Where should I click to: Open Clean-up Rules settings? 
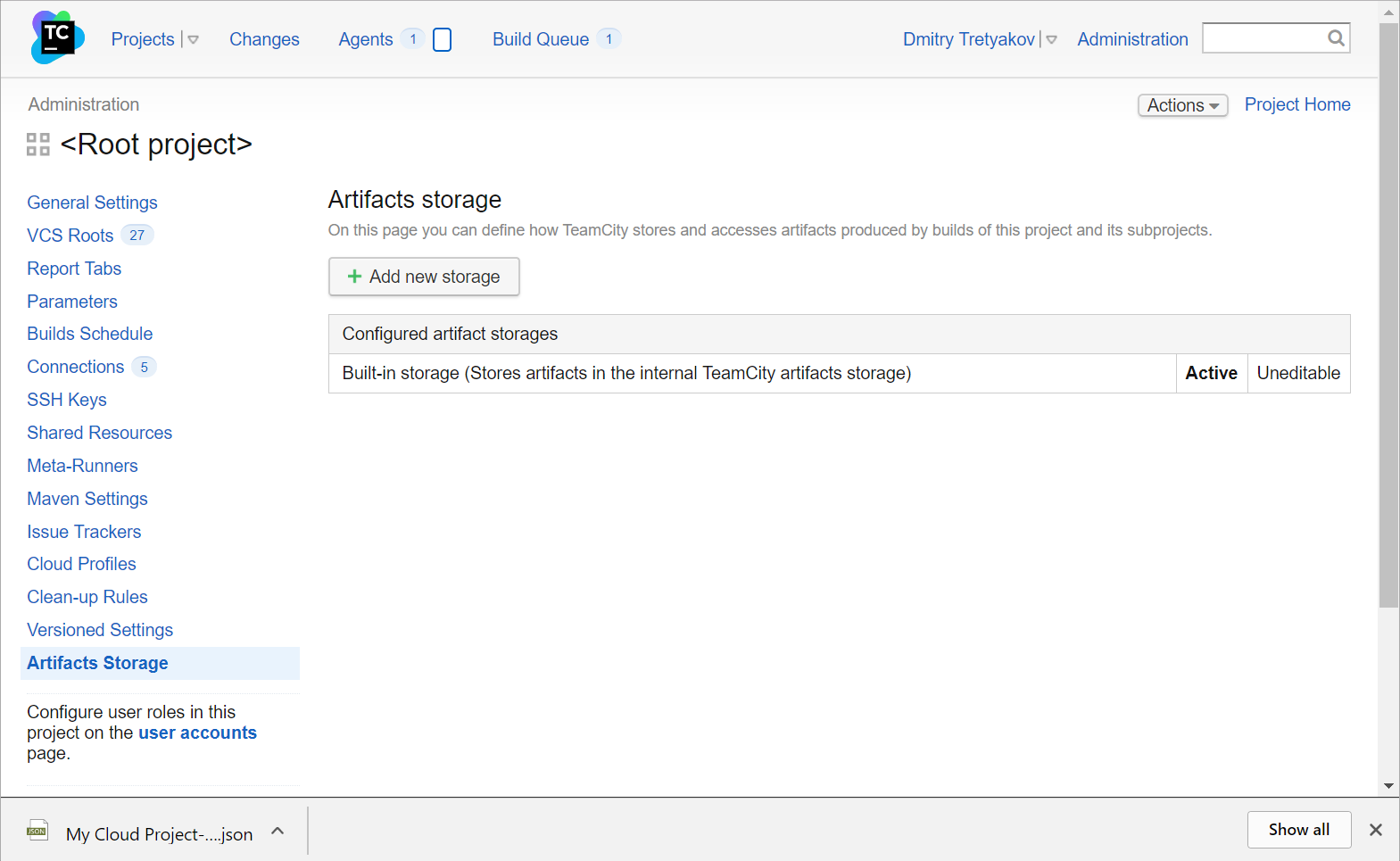click(x=87, y=597)
